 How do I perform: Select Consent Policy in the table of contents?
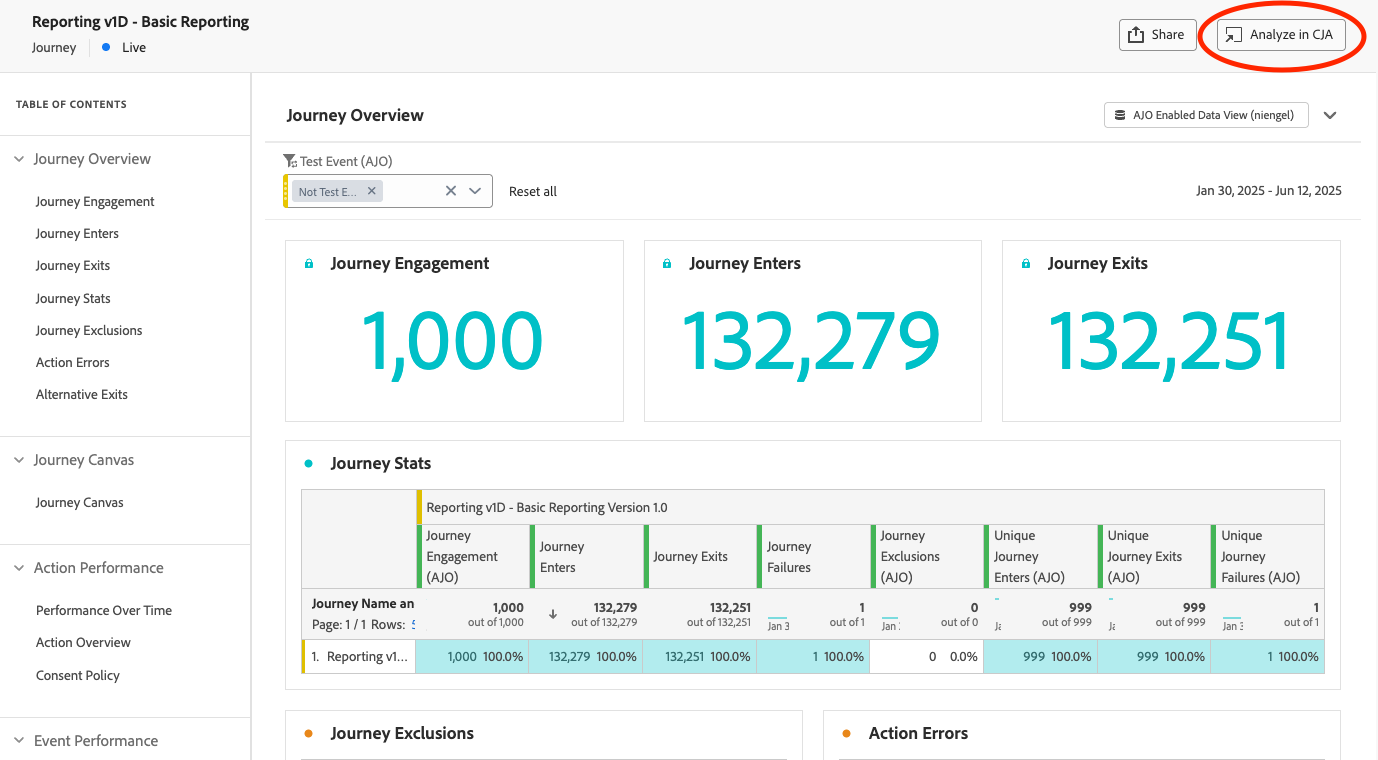(x=77, y=675)
